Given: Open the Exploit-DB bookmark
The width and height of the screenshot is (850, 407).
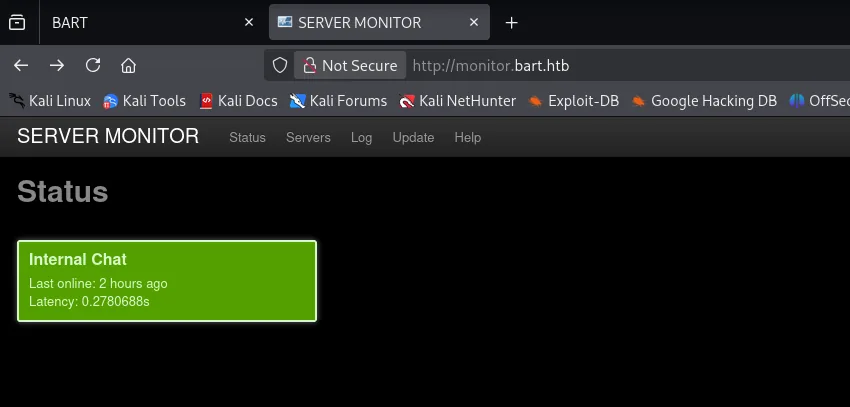Looking at the screenshot, I should 574,101.
